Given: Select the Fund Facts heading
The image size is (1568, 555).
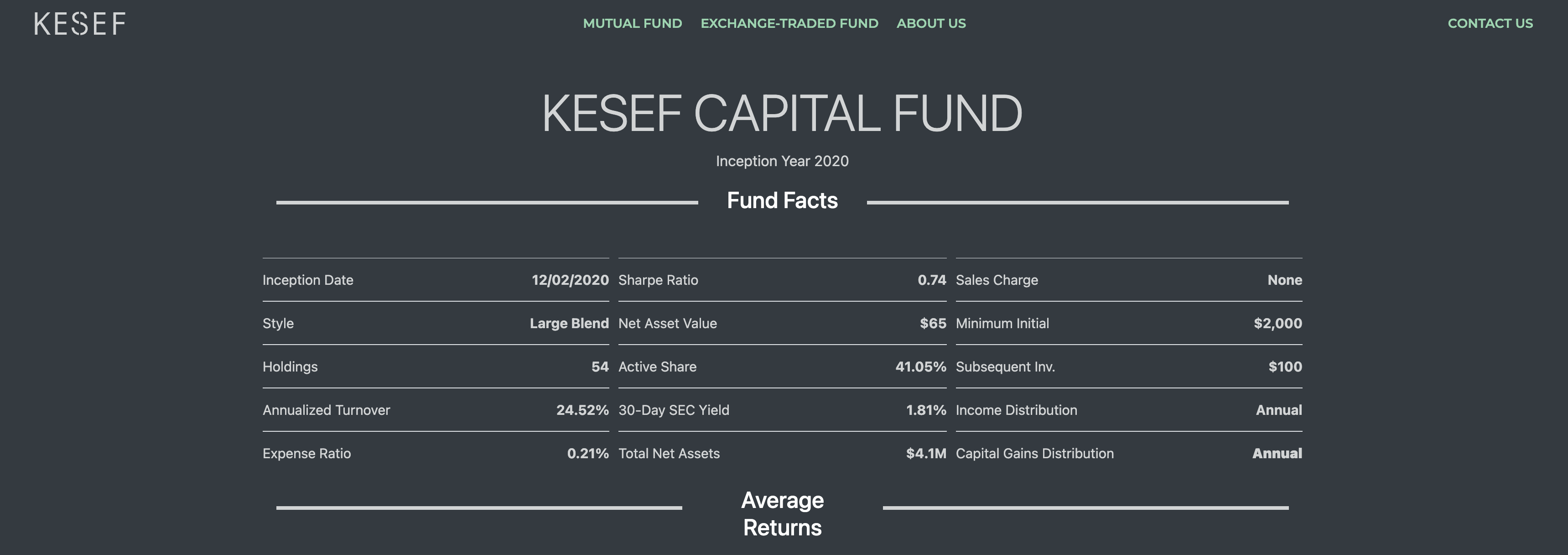Looking at the screenshot, I should [x=782, y=200].
